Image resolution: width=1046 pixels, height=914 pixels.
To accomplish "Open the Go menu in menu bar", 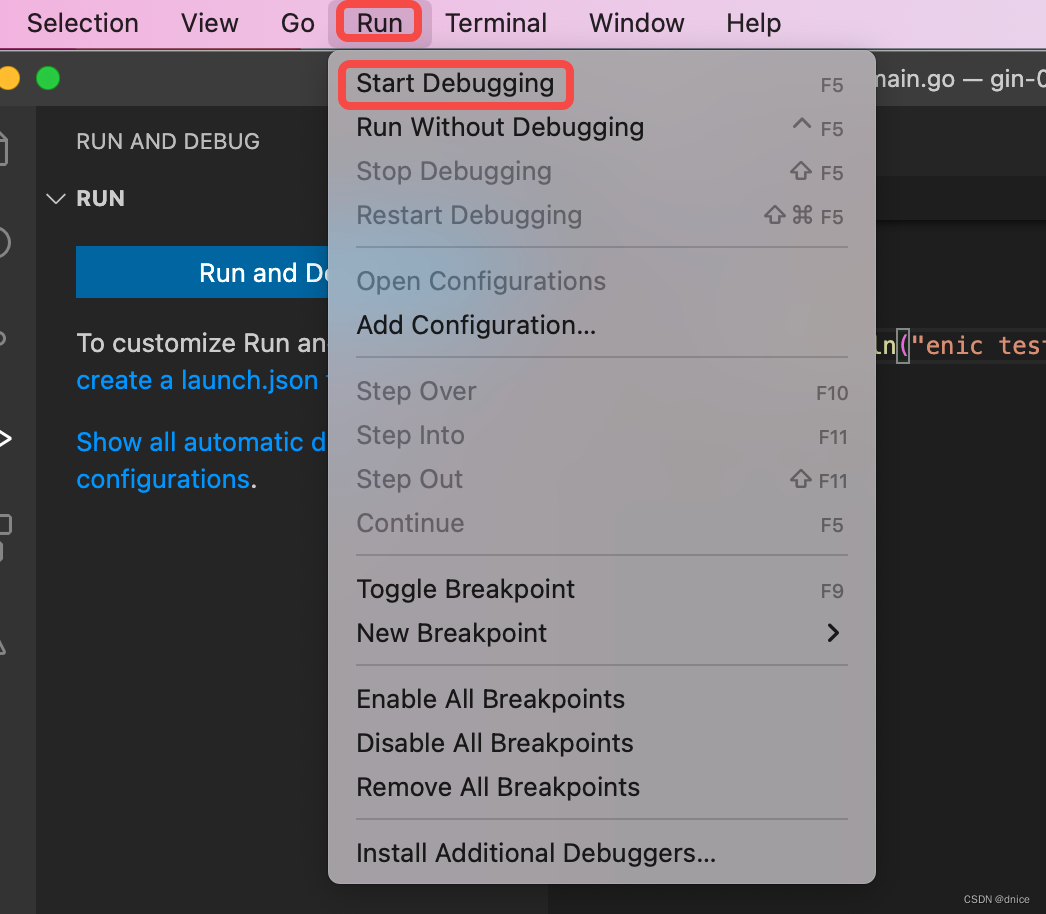I will tap(297, 23).
